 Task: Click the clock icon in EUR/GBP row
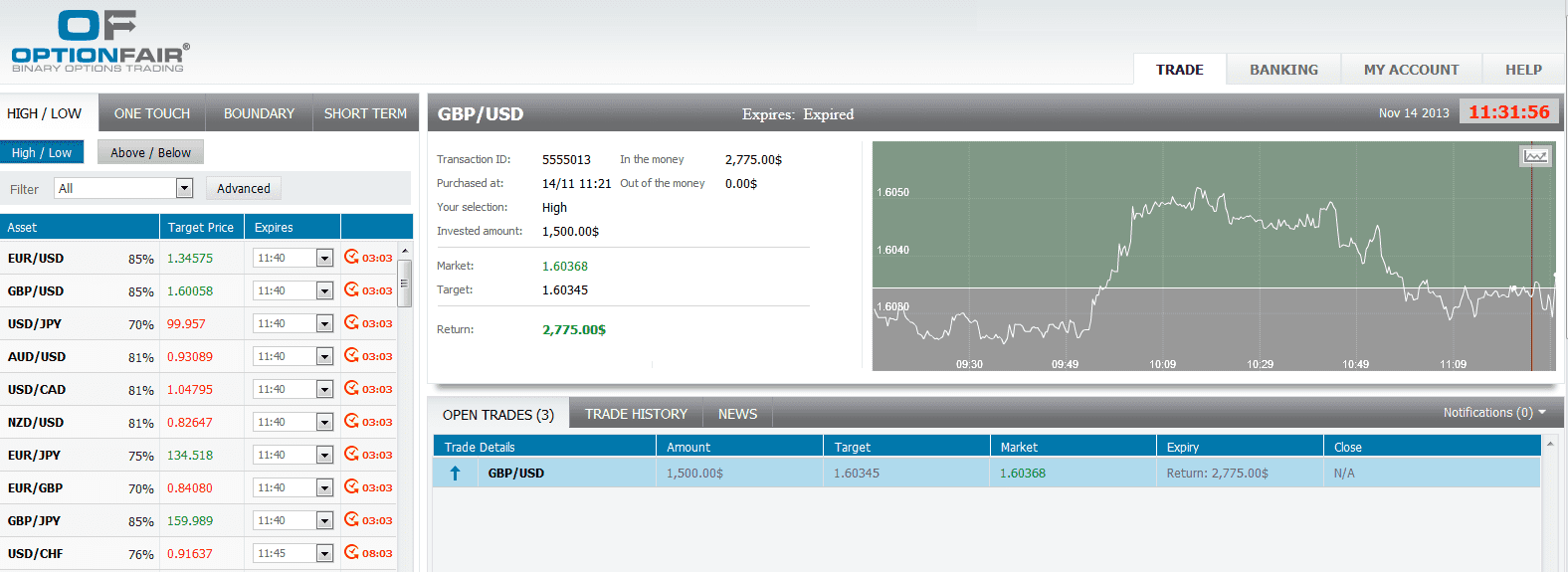tap(351, 486)
